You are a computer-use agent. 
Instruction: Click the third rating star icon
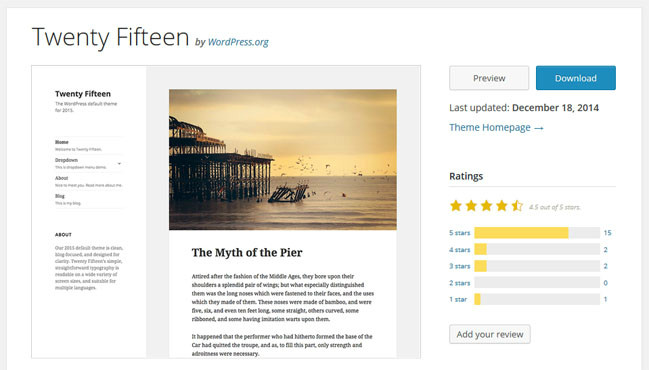[x=486, y=206]
